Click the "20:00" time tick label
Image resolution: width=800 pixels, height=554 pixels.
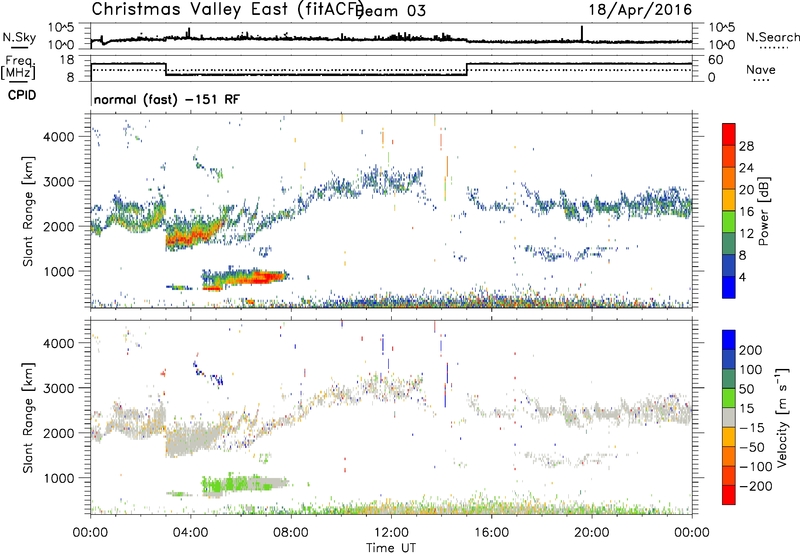pyautogui.click(x=591, y=533)
